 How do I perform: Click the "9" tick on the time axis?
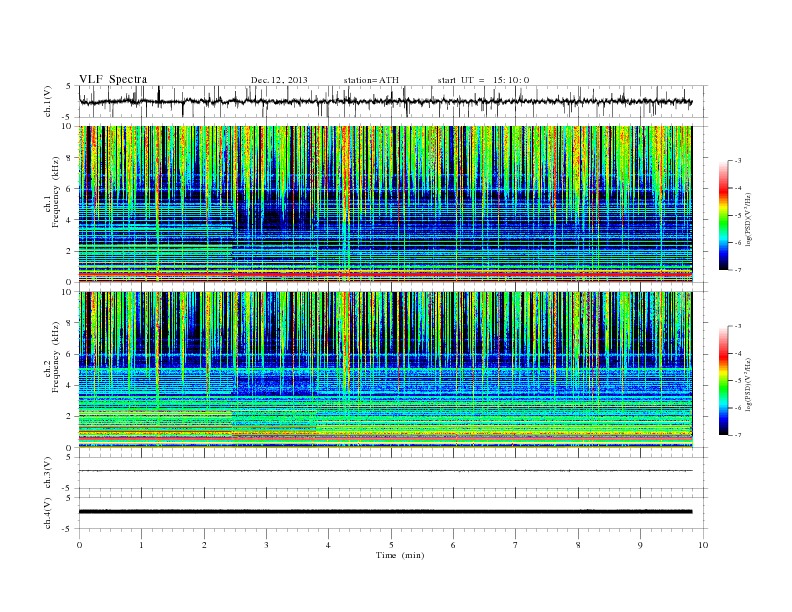(x=640, y=545)
